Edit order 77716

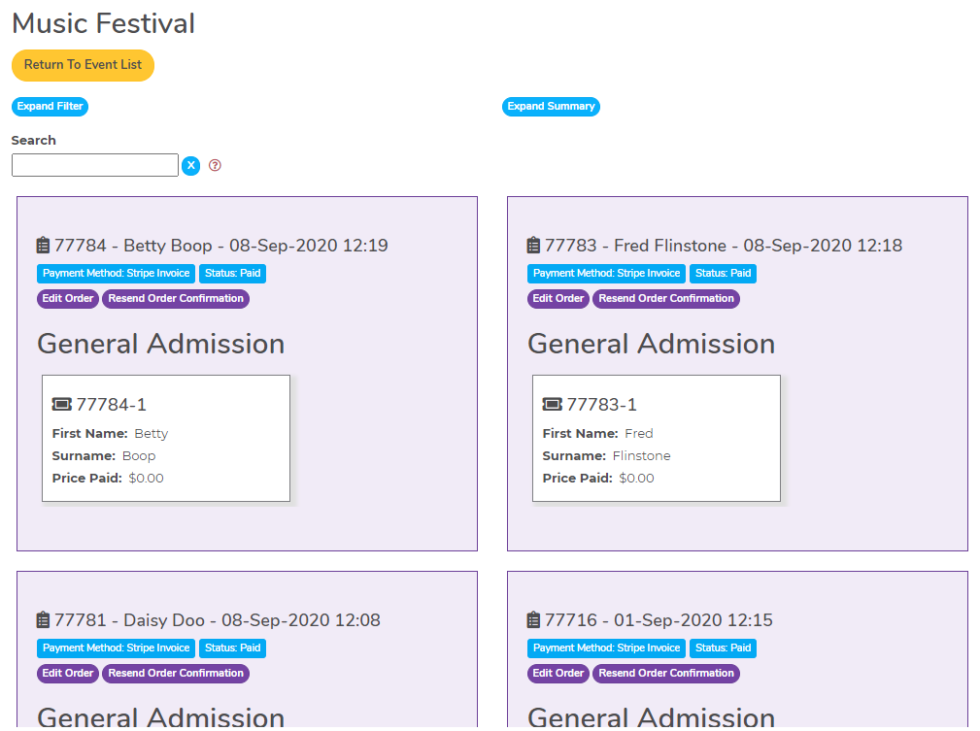pyautogui.click(x=557, y=673)
